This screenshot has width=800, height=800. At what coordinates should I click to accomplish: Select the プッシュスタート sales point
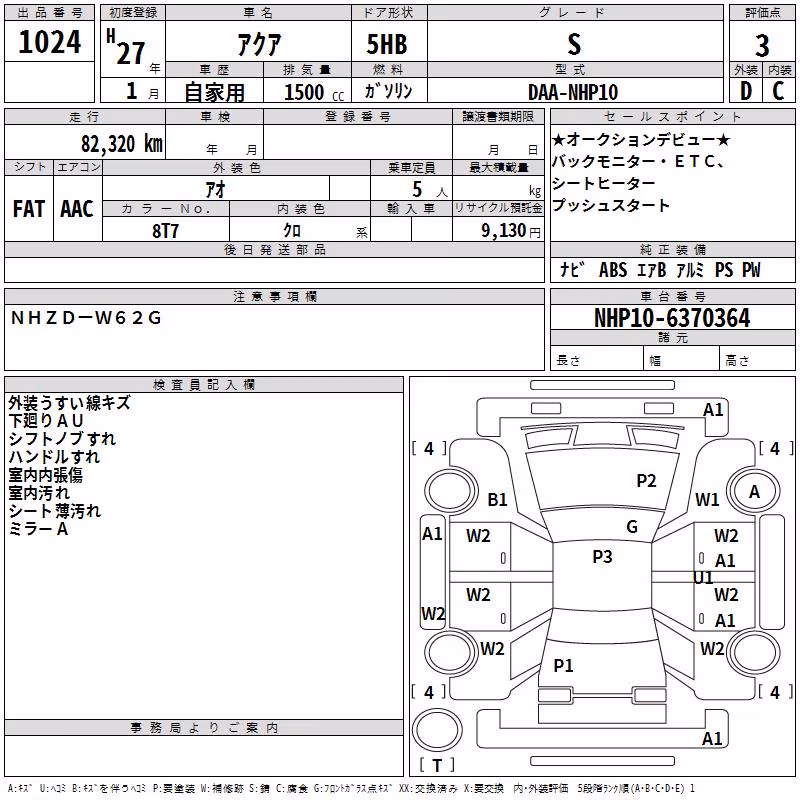[x=611, y=205]
